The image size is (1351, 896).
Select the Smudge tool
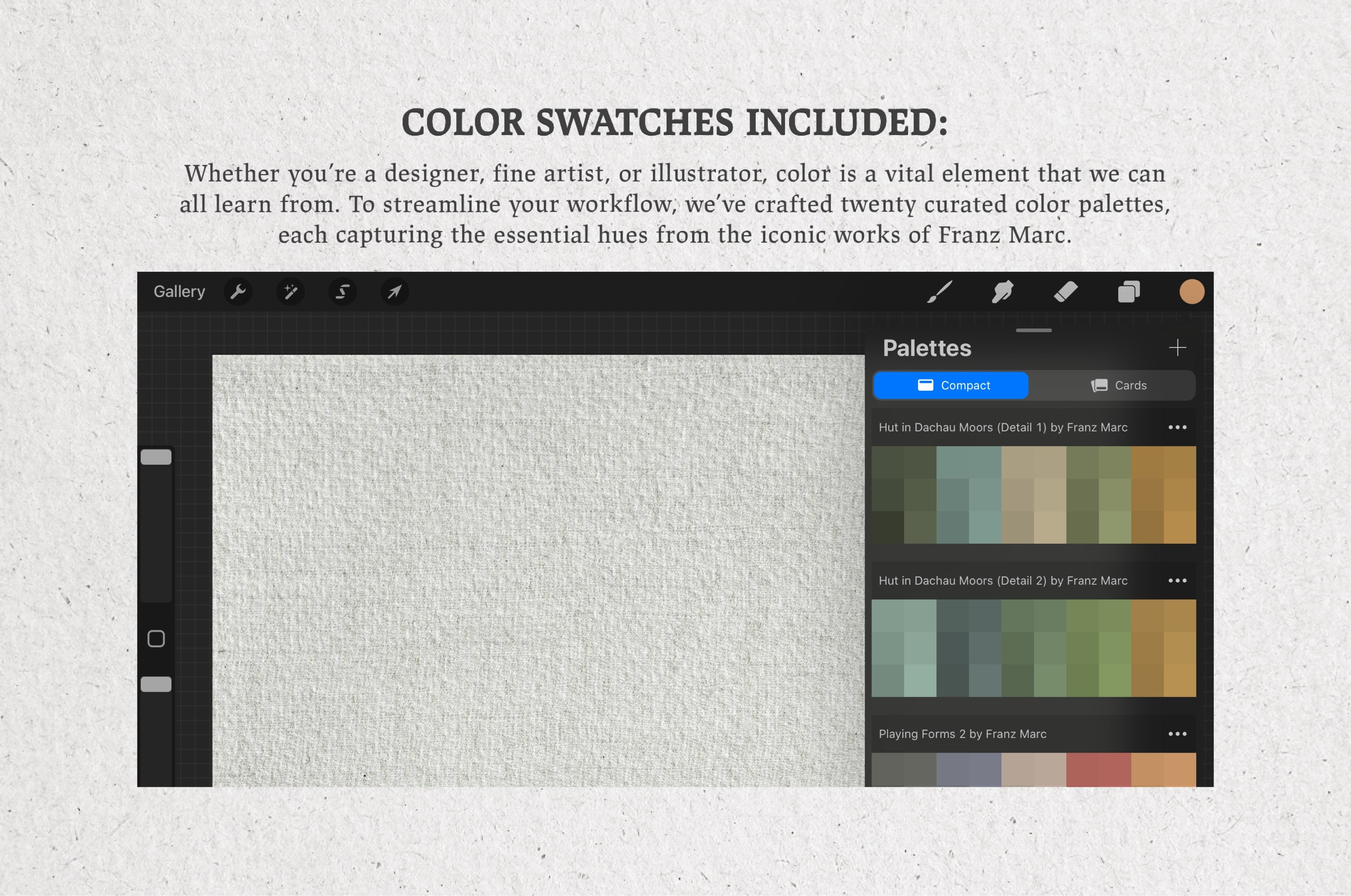click(x=1002, y=292)
